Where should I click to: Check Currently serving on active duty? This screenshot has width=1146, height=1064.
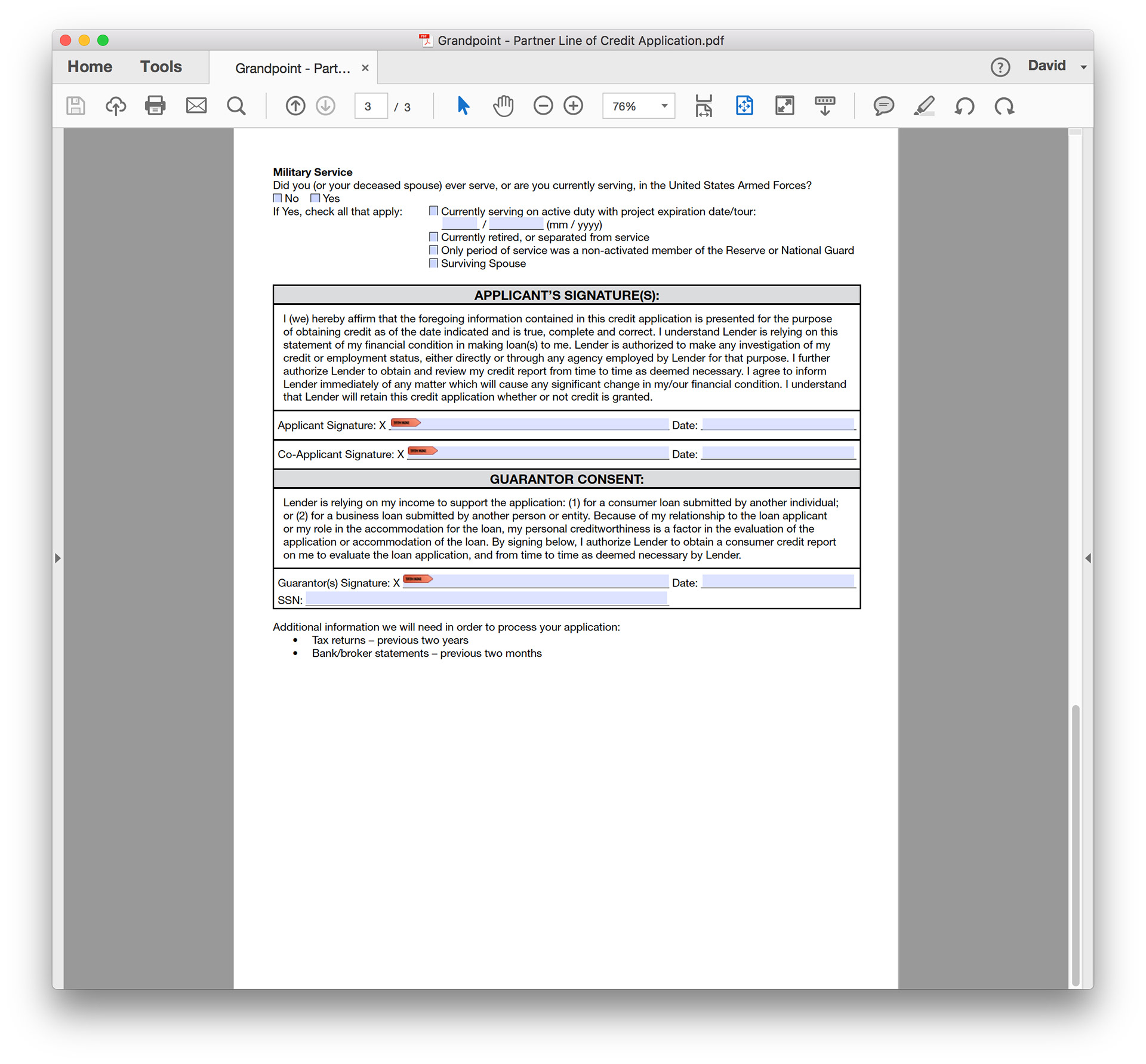[434, 211]
